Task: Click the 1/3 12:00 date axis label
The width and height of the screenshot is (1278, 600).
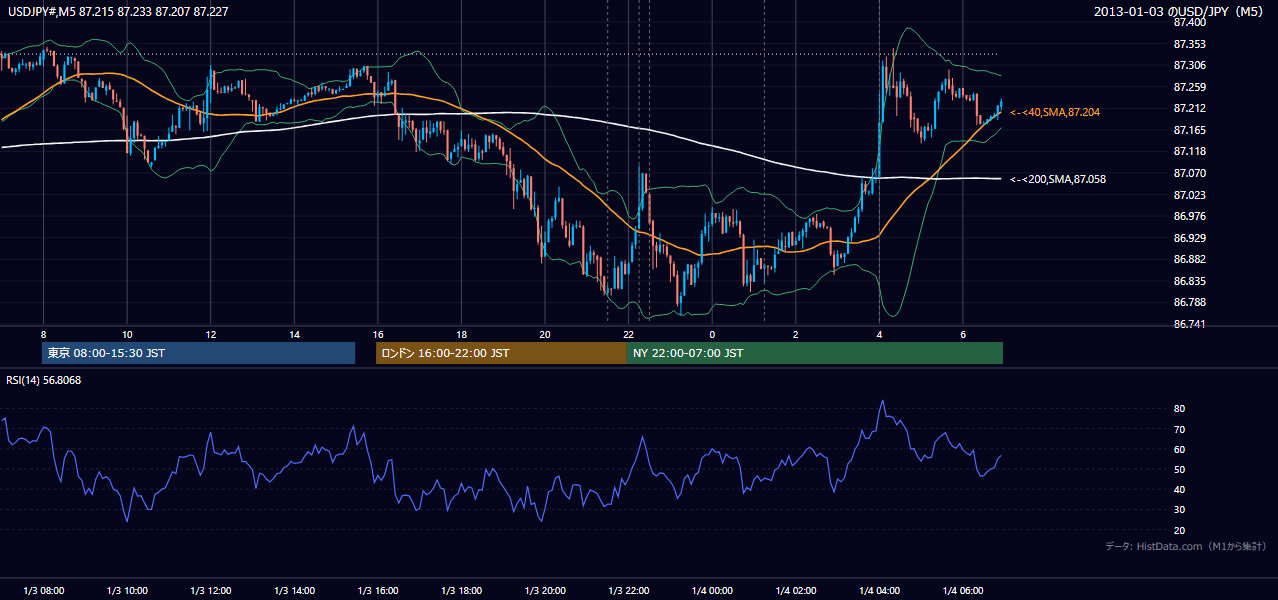Action: [x=210, y=591]
